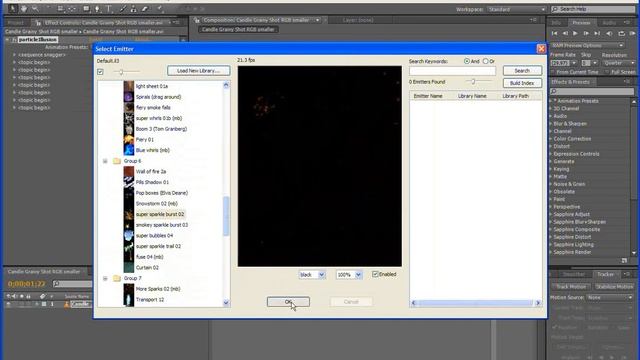Click the Search button
The height and width of the screenshot is (360, 640).
(522, 71)
